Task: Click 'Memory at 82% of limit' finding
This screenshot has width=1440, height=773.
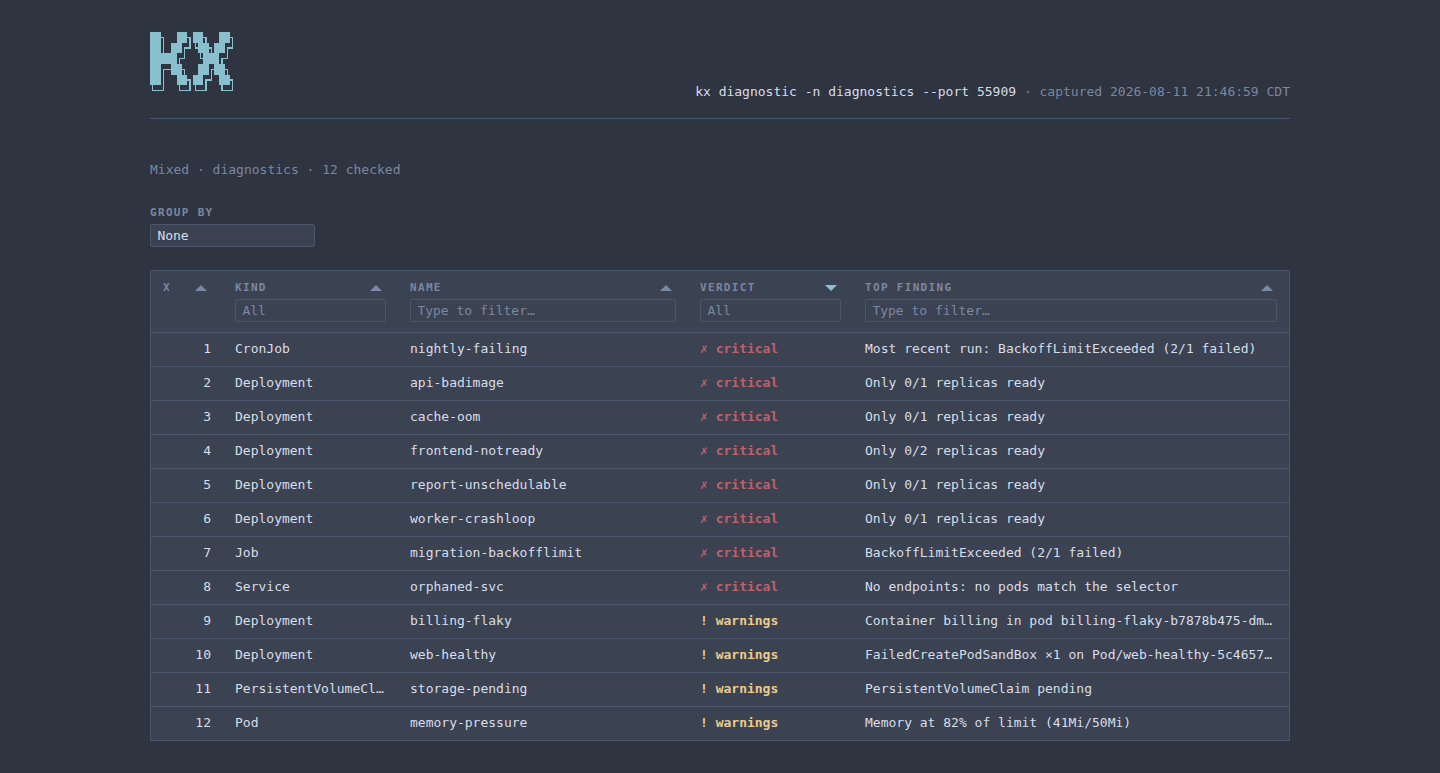Action: pos(998,723)
